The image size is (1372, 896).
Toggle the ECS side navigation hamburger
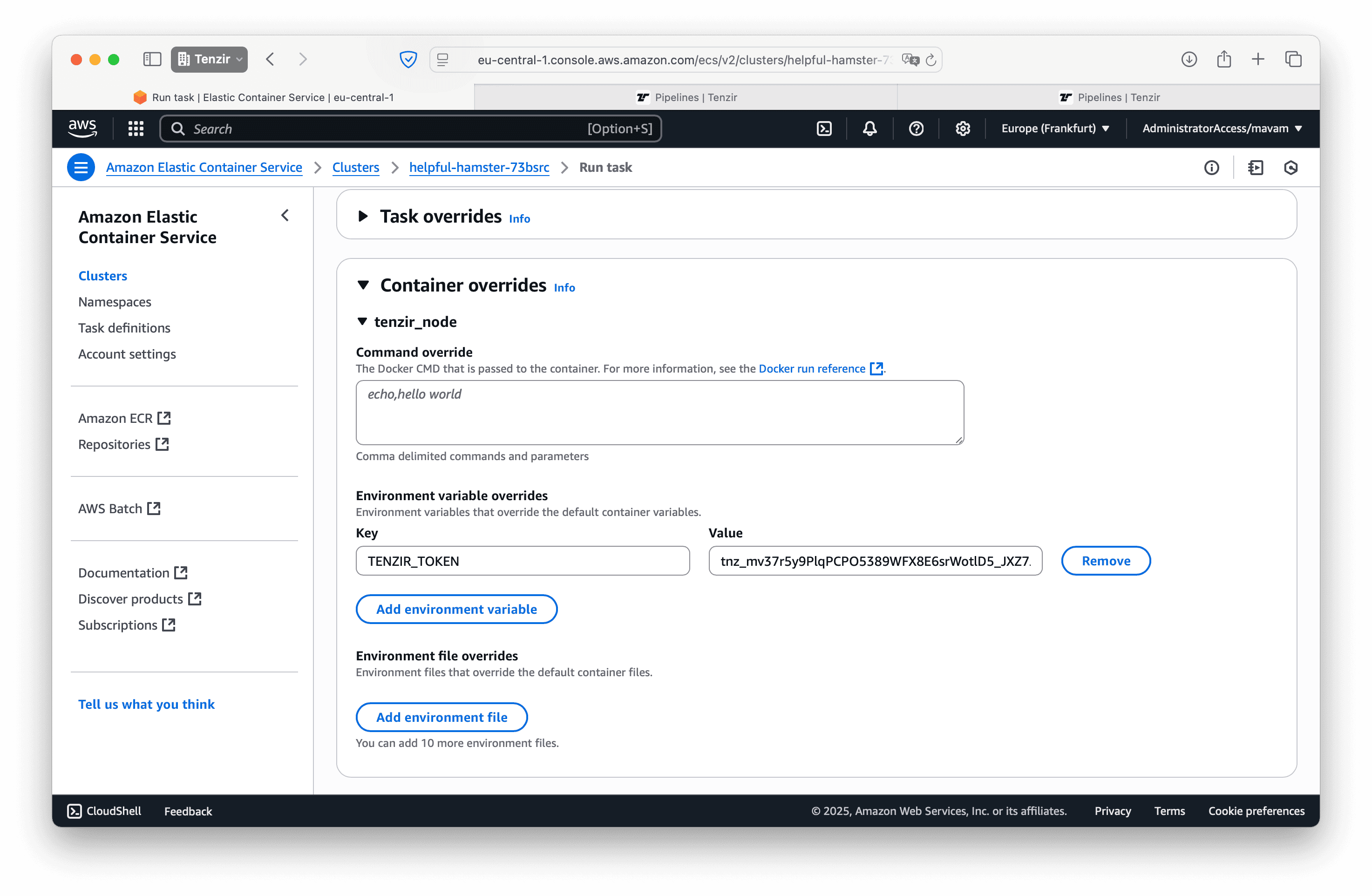[81, 167]
